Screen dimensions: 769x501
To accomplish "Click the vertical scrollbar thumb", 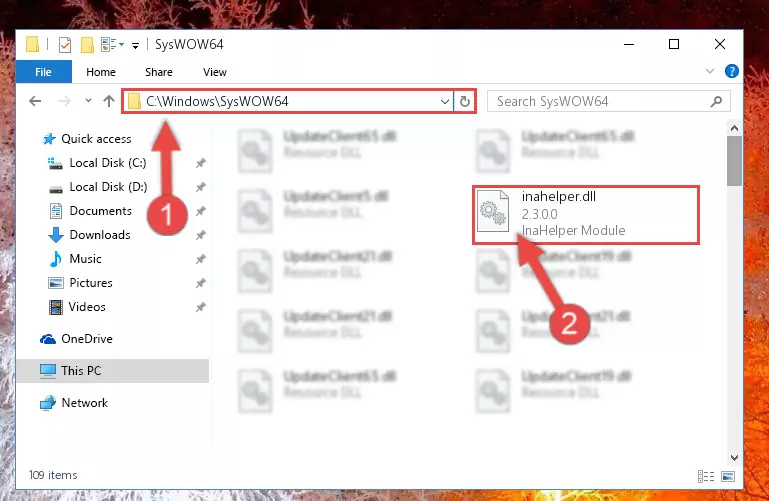I will point(734,161).
